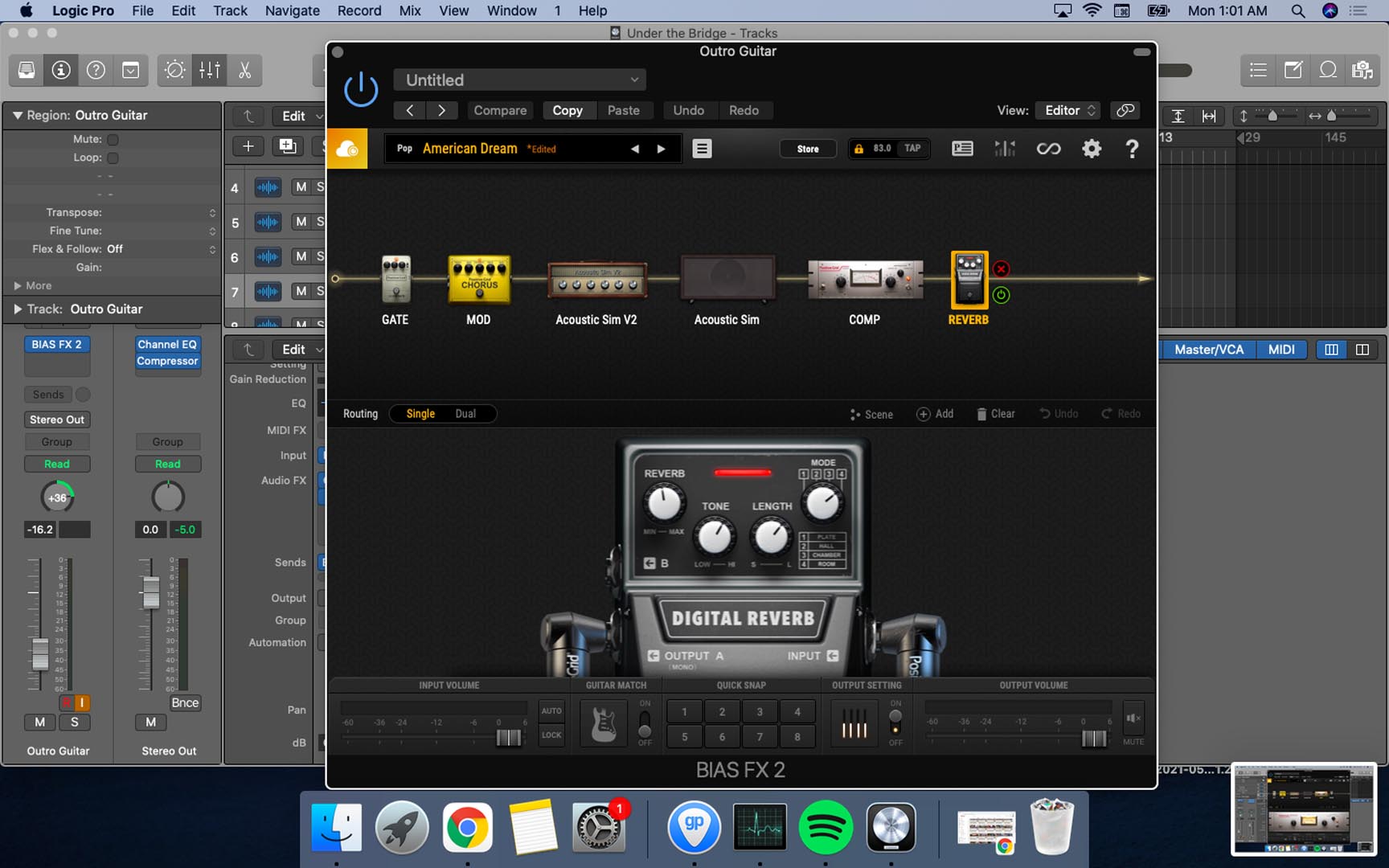Expand the Track: Outro Guitar section
This screenshot has height=868, width=1389.
point(18,309)
